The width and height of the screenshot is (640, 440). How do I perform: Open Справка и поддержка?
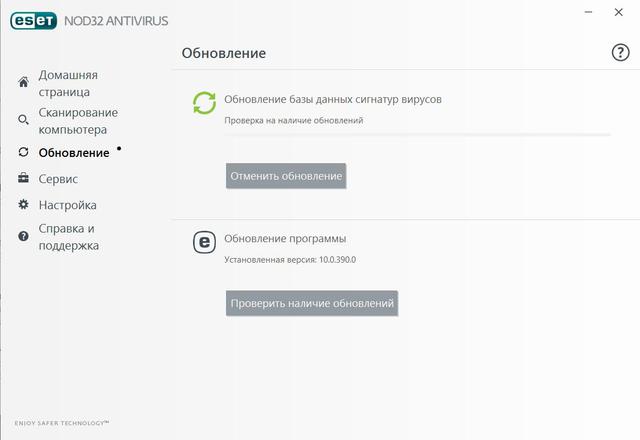tap(68, 237)
